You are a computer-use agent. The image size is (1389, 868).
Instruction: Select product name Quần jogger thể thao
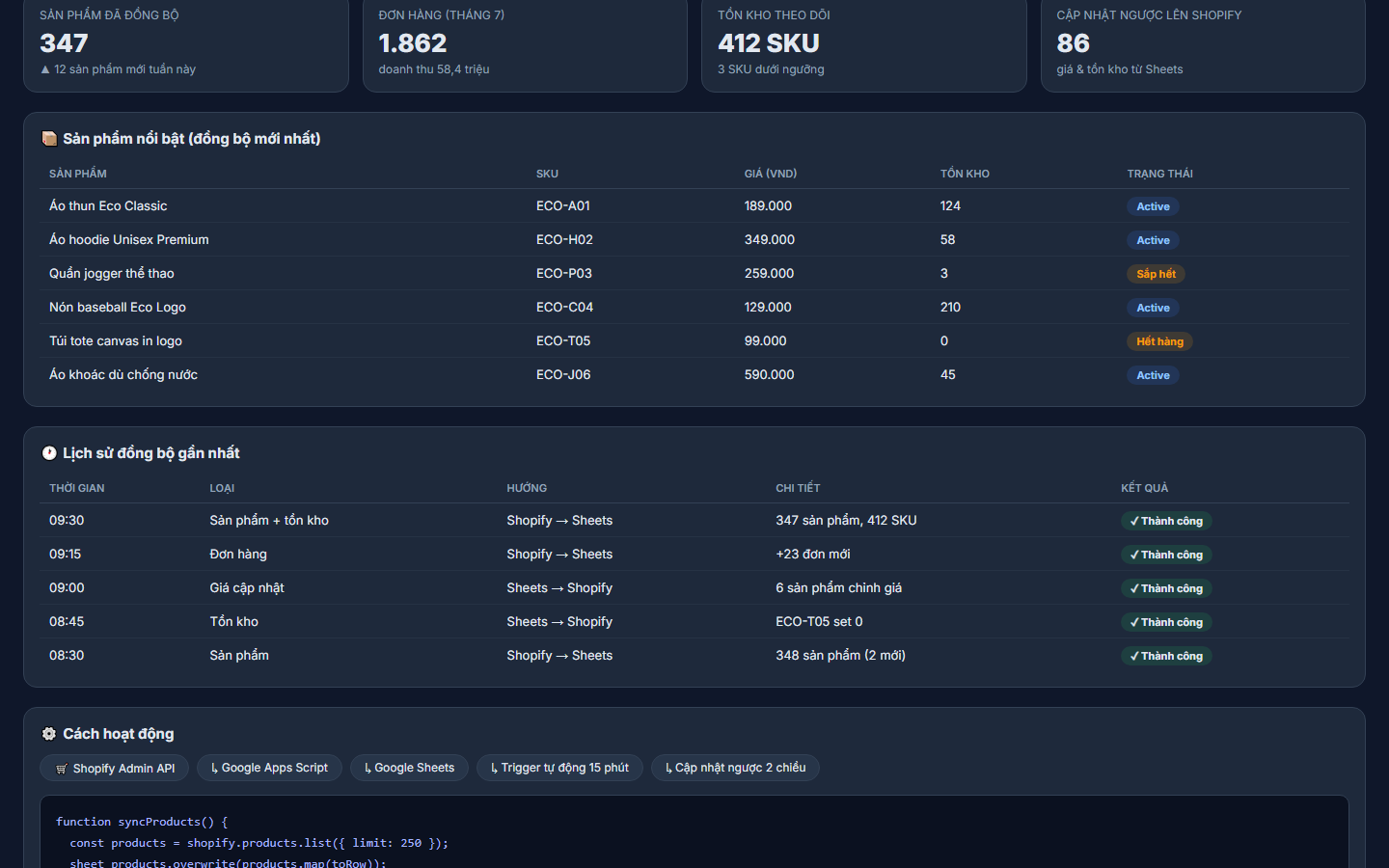(x=112, y=274)
